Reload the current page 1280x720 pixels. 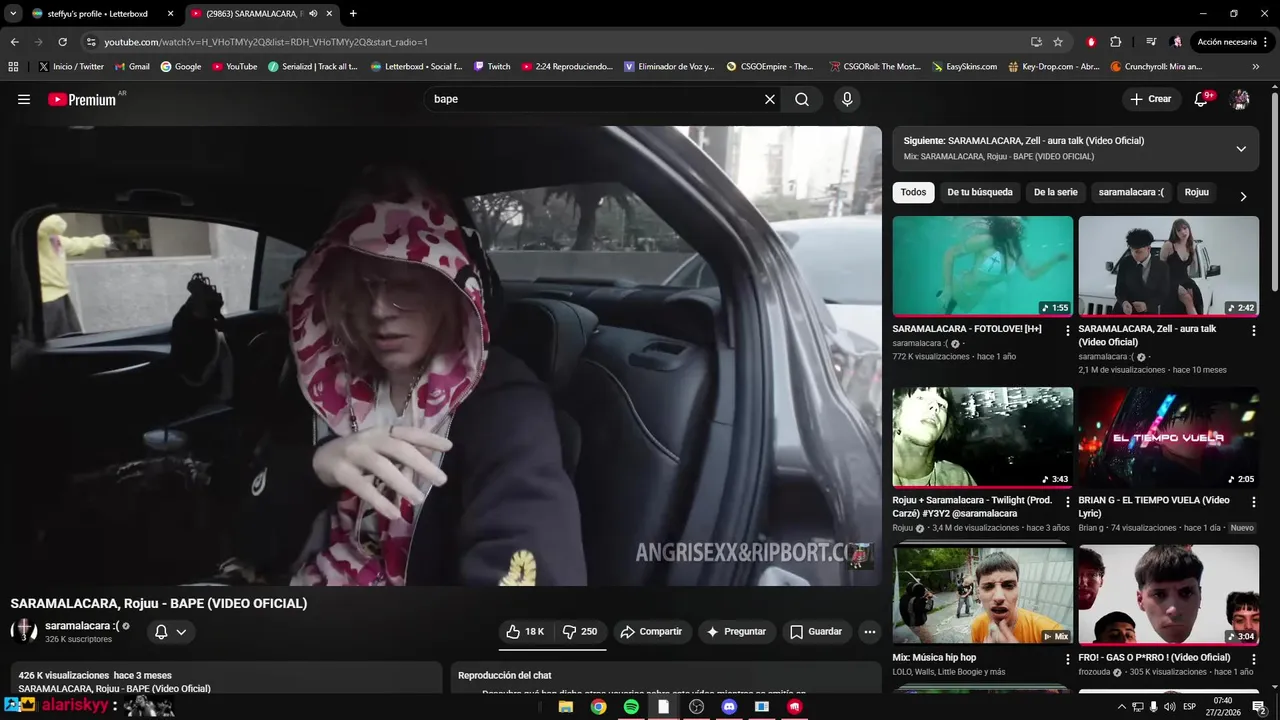tap(62, 42)
